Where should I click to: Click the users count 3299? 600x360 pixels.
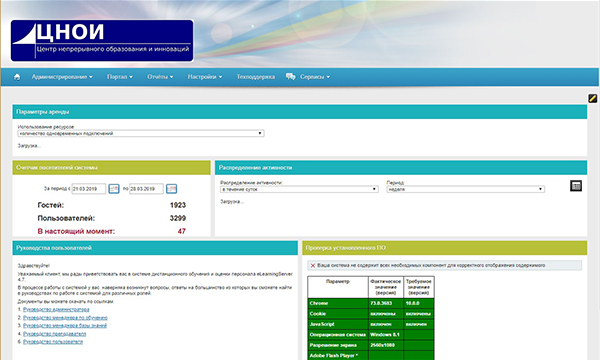click(x=178, y=218)
